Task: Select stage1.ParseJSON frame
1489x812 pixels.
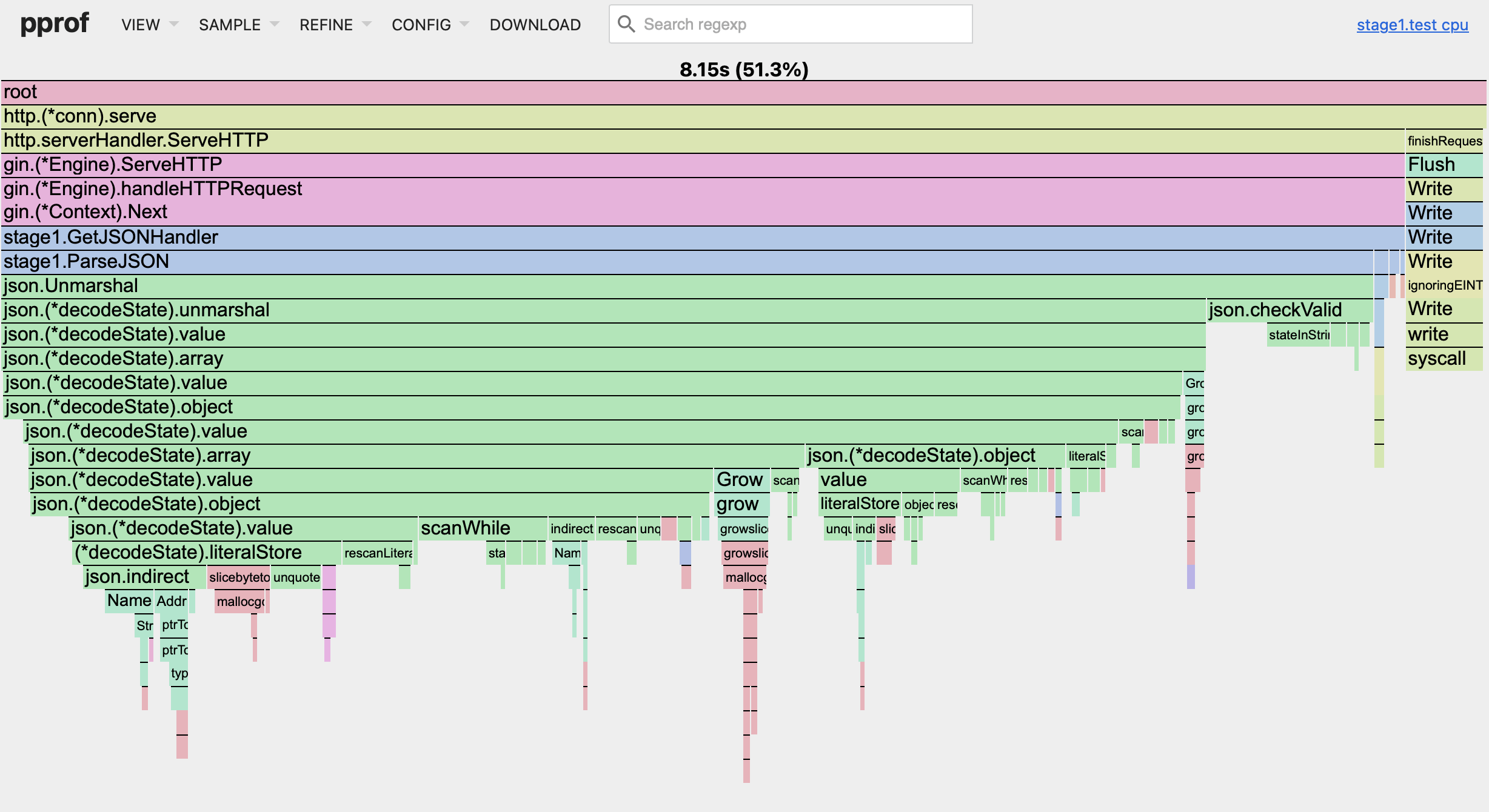Action: click(687, 262)
